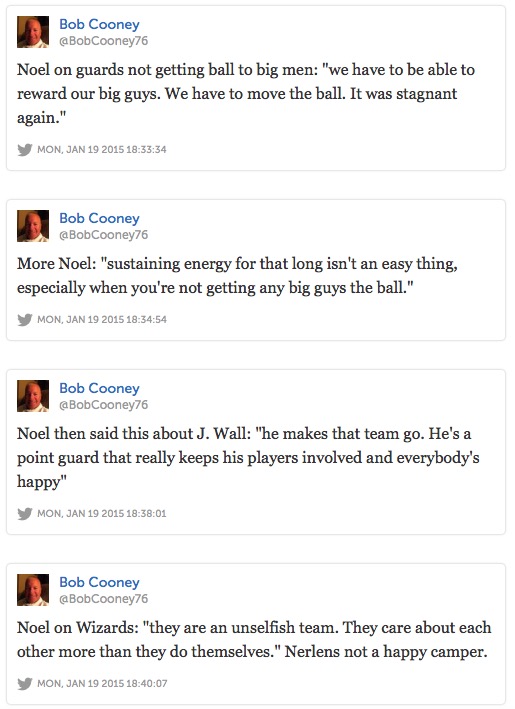Visit @BobCooney76 handle in fourth tweet
Viewport: 515px width, 709px height.
tap(104, 599)
